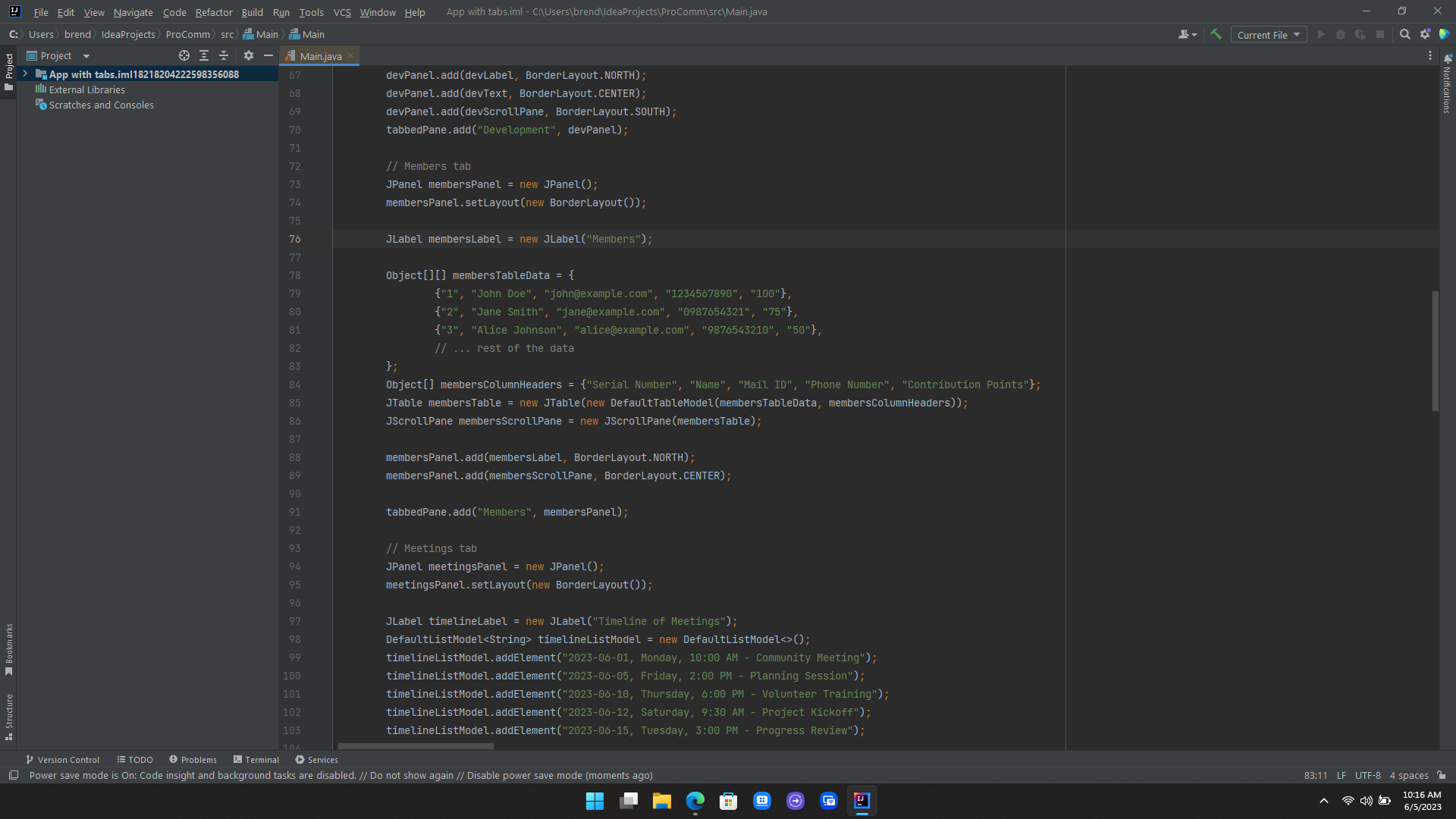Open Microsoft Edge from the taskbar
Screen dimensions: 1456x819
[x=695, y=801]
